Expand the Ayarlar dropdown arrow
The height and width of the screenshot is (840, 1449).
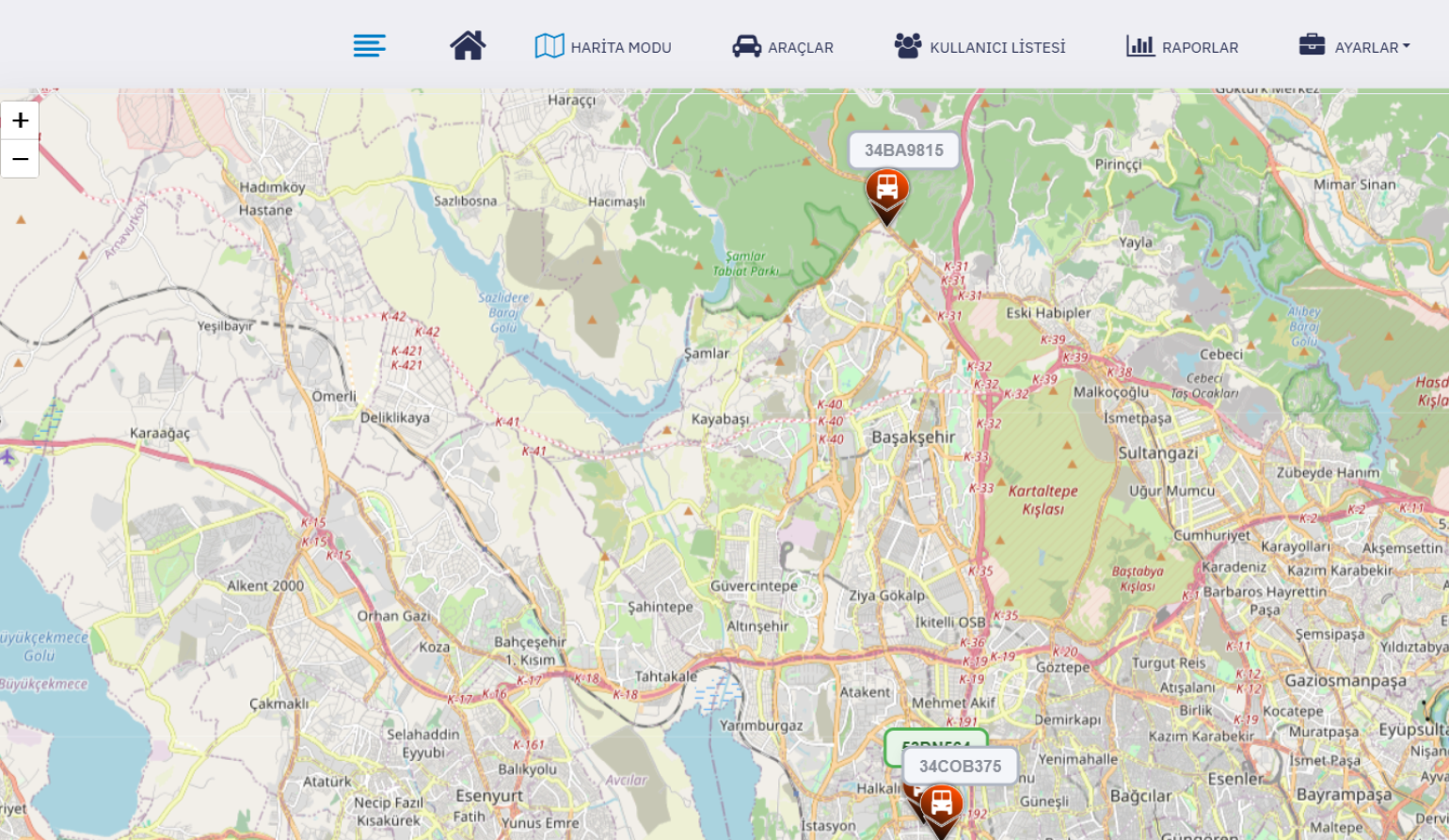[1406, 46]
